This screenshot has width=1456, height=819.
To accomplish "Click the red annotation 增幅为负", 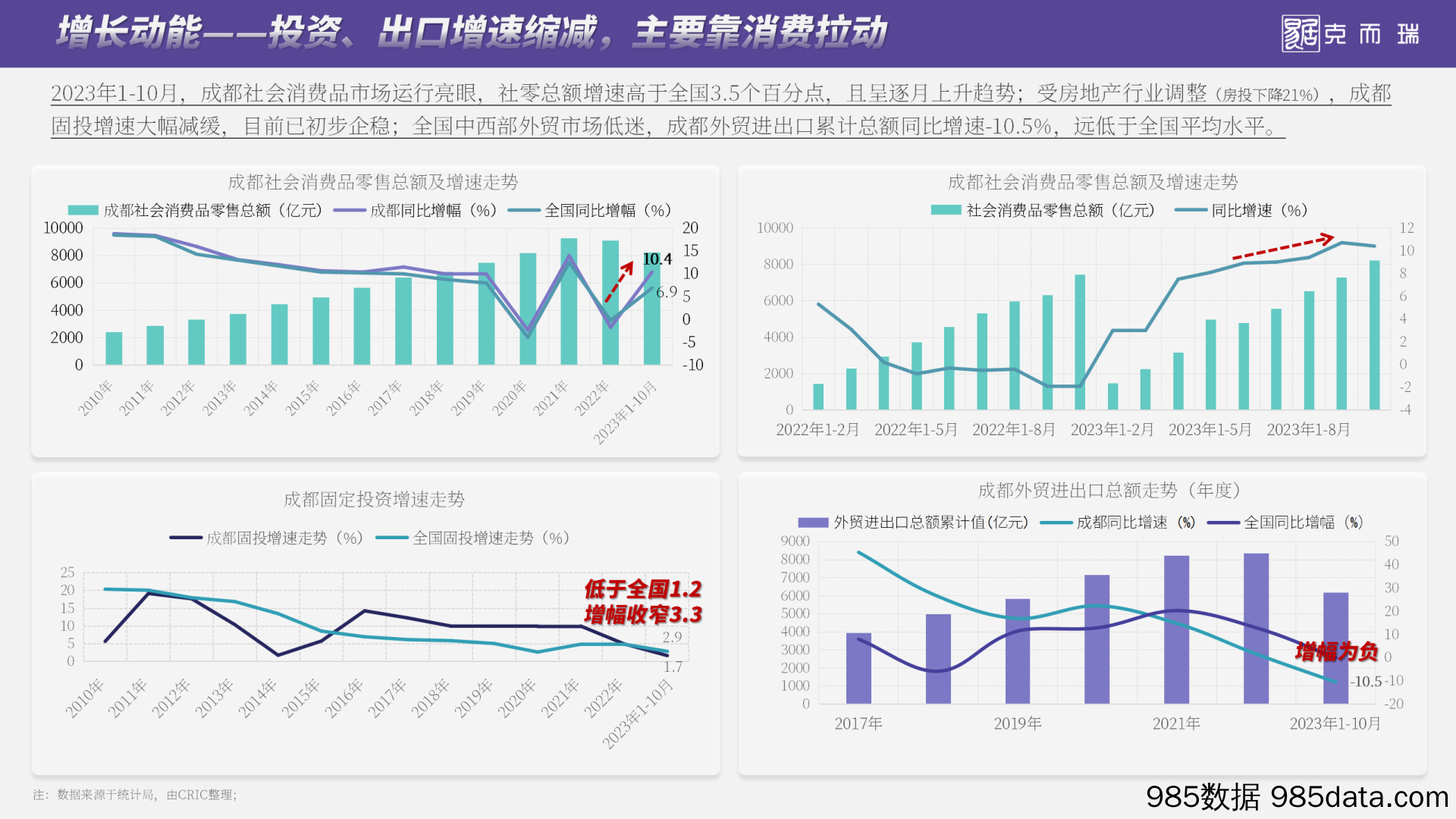I will point(1336,651).
